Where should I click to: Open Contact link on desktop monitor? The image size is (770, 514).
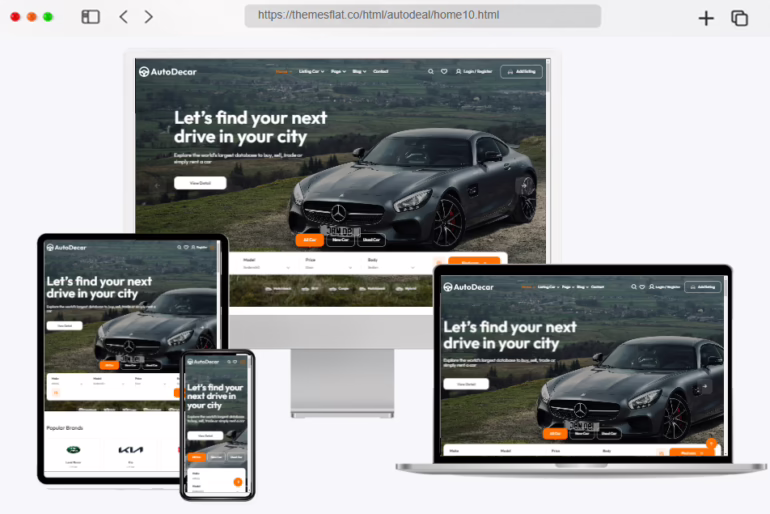(381, 72)
